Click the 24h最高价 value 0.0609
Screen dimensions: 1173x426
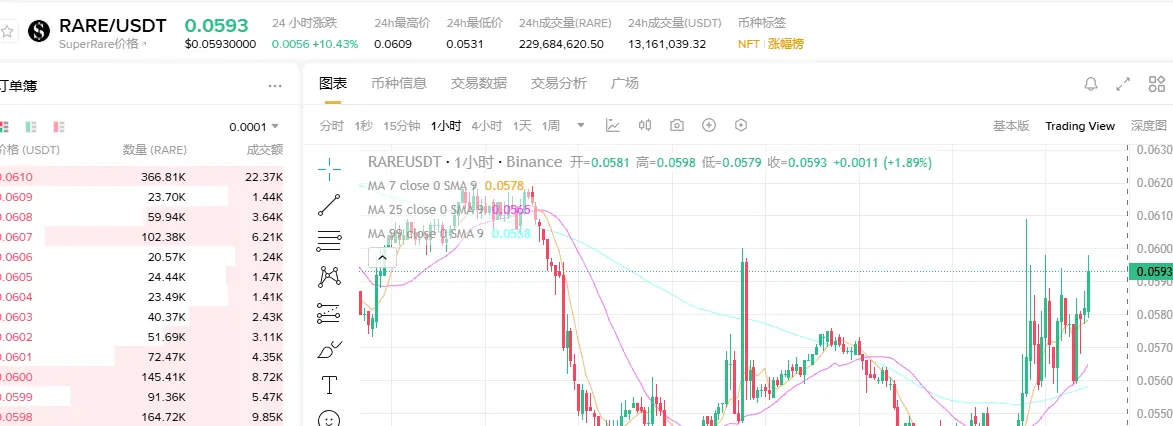(393, 44)
